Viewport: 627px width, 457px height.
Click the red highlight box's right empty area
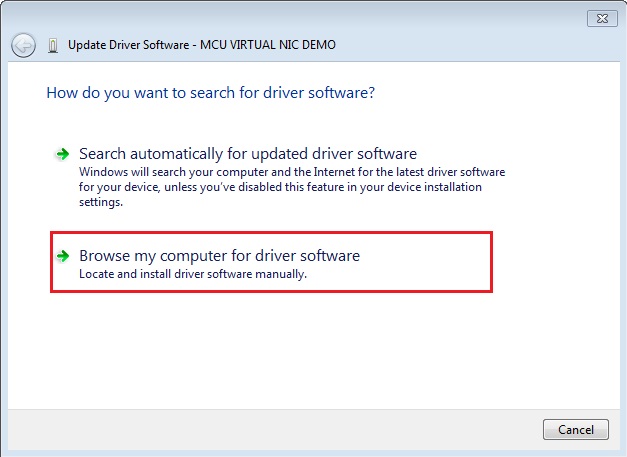pyautogui.click(x=440, y=262)
